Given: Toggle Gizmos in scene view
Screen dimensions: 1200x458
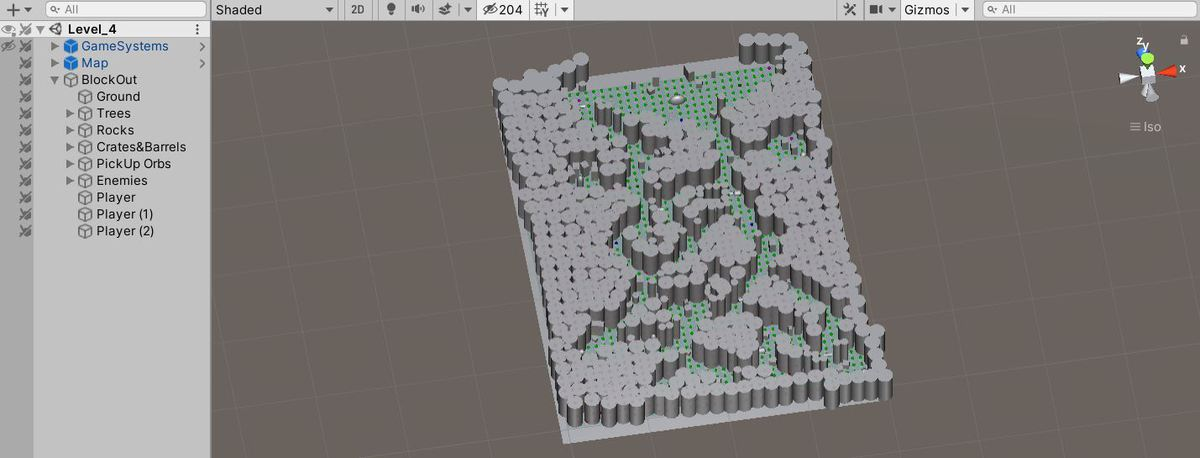Looking at the screenshot, I should (x=926, y=9).
